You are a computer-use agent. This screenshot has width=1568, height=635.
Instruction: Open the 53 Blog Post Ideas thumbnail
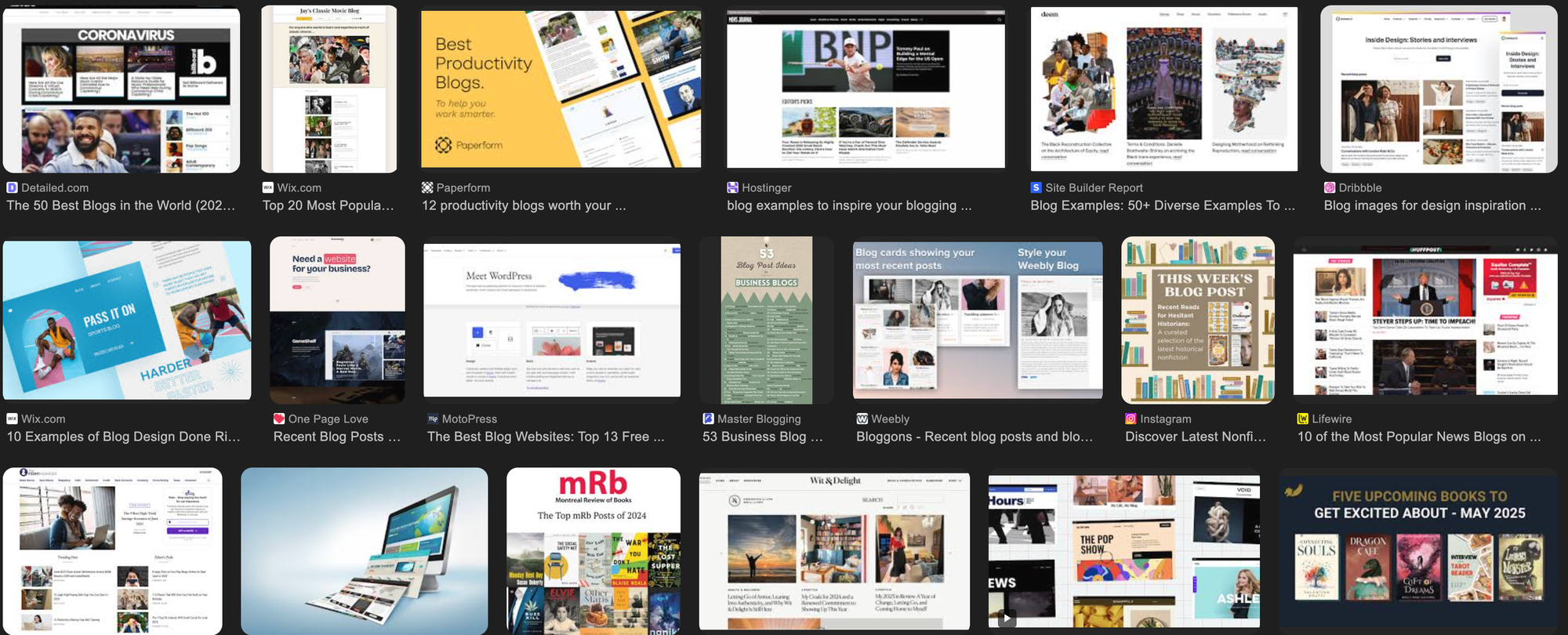(x=767, y=320)
